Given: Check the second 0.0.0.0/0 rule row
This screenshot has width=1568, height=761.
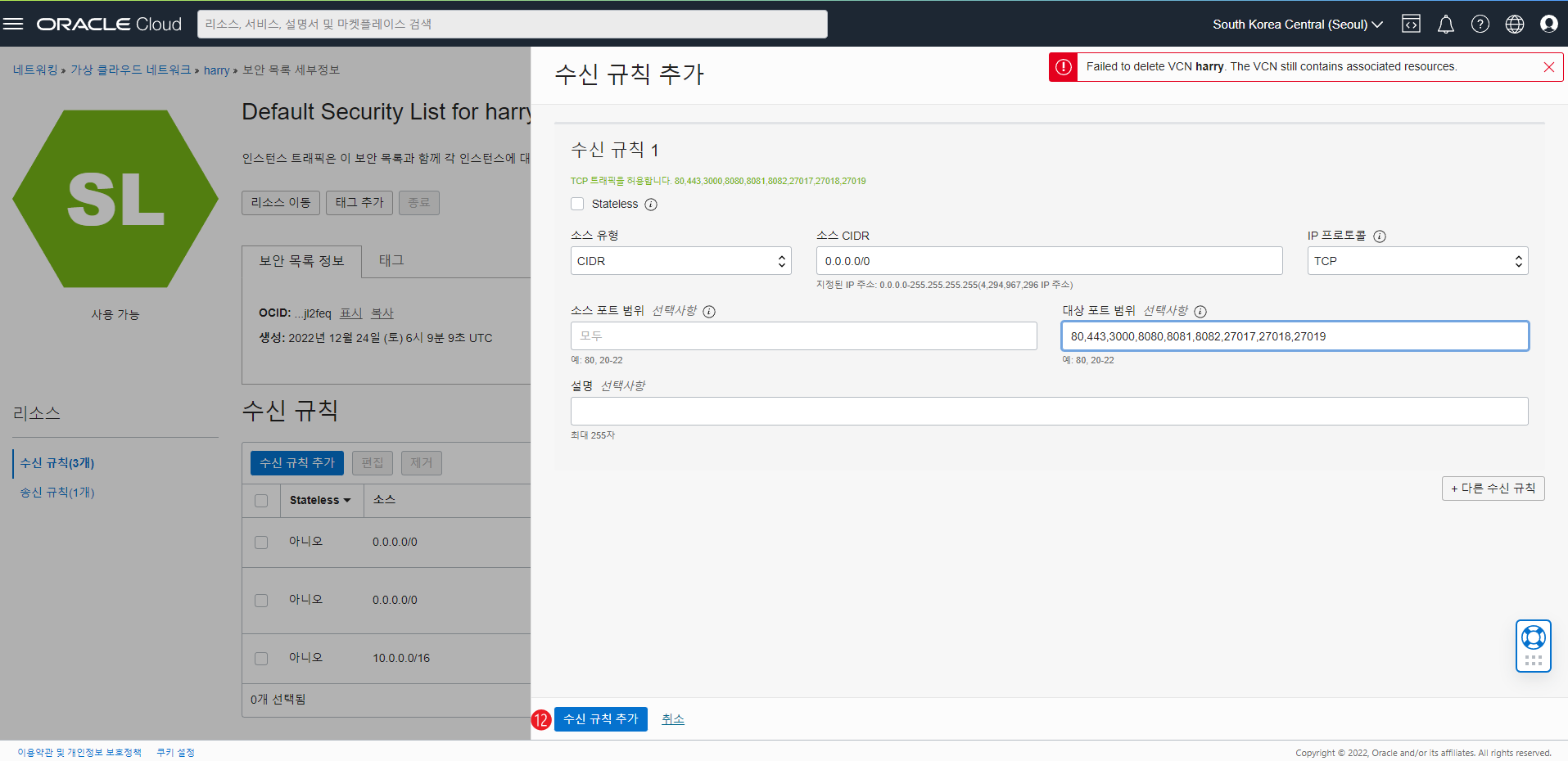Looking at the screenshot, I should coord(261,601).
